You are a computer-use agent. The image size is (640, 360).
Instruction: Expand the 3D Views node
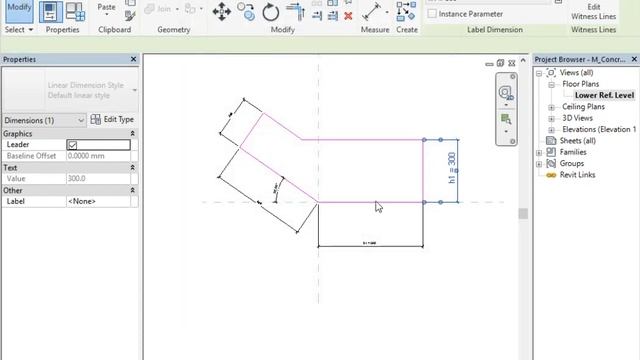[551, 119]
